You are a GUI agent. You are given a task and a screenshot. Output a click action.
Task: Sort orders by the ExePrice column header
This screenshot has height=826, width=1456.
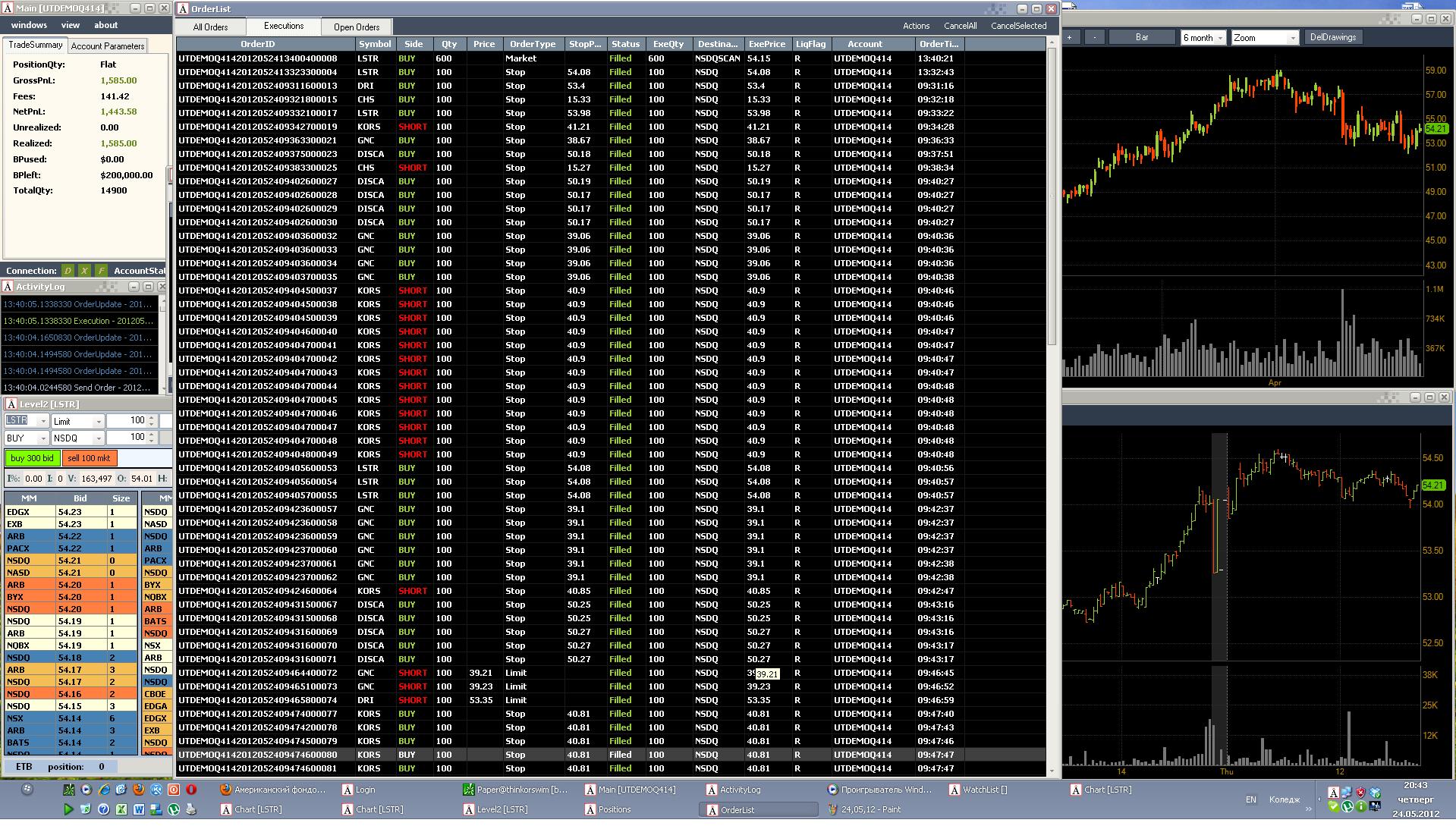pyautogui.click(x=766, y=44)
